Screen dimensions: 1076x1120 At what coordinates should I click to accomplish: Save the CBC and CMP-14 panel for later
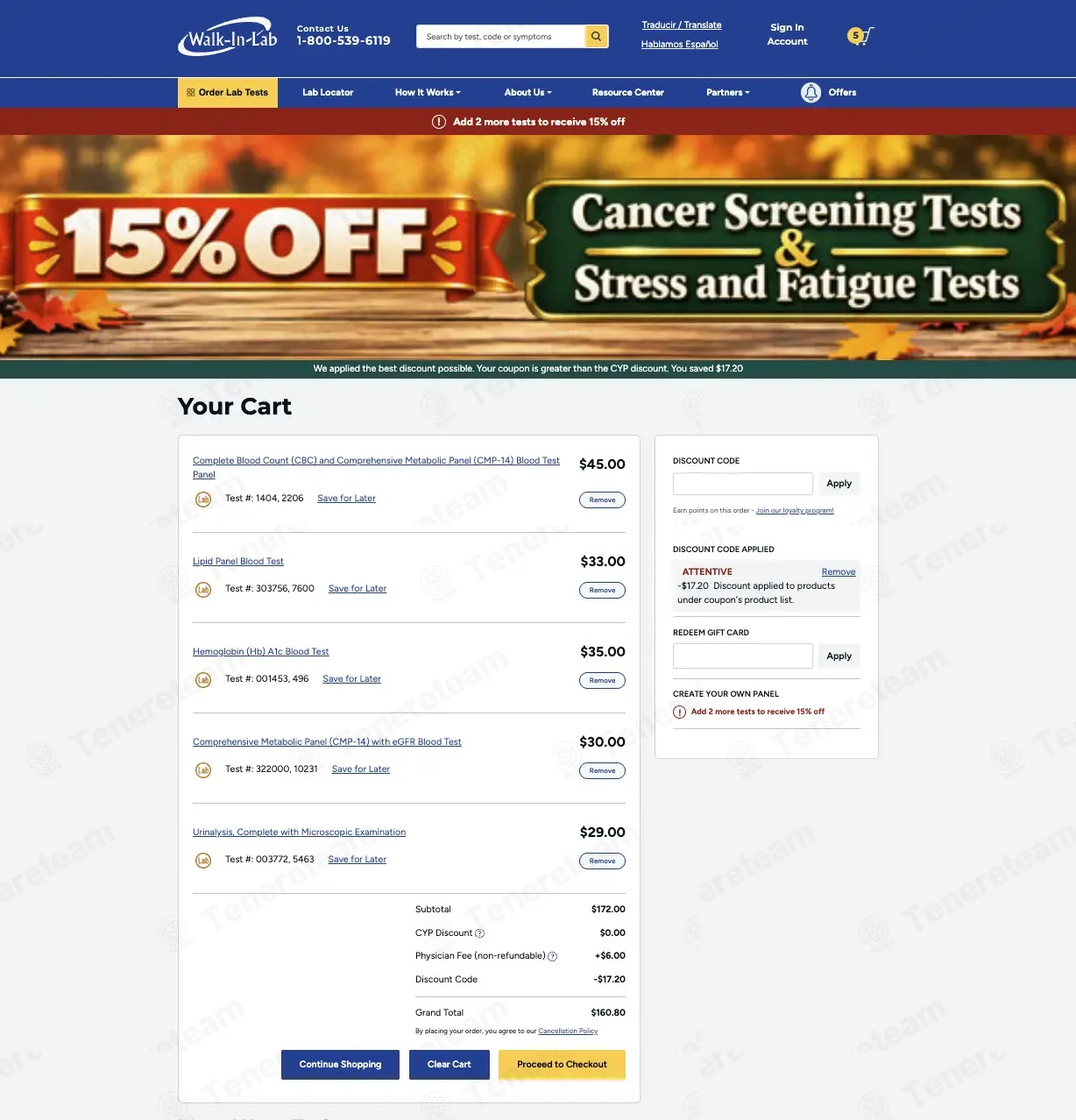click(x=346, y=499)
